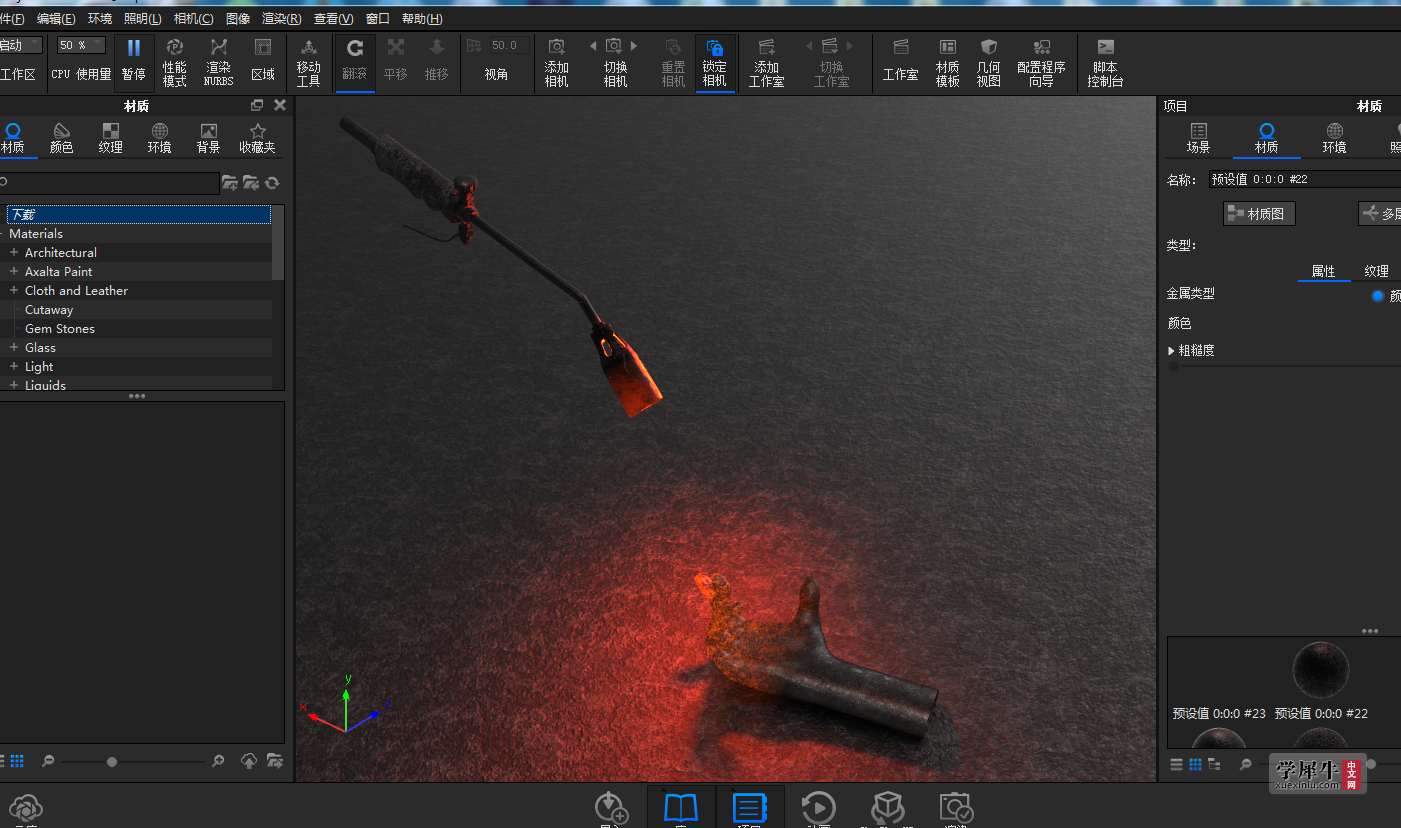Expand the Architectural materials folder
The image size is (1401, 828).
[14, 252]
